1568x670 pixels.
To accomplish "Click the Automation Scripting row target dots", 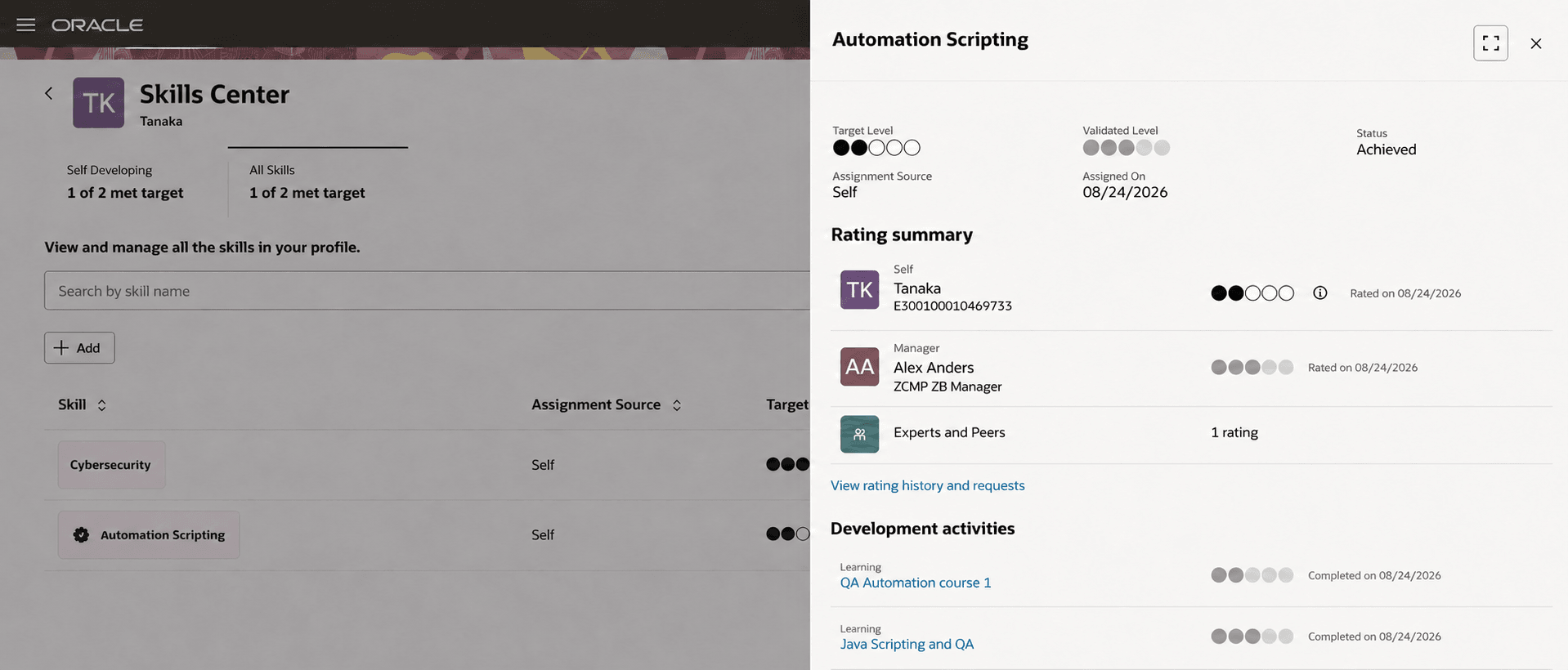I will (x=788, y=534).
